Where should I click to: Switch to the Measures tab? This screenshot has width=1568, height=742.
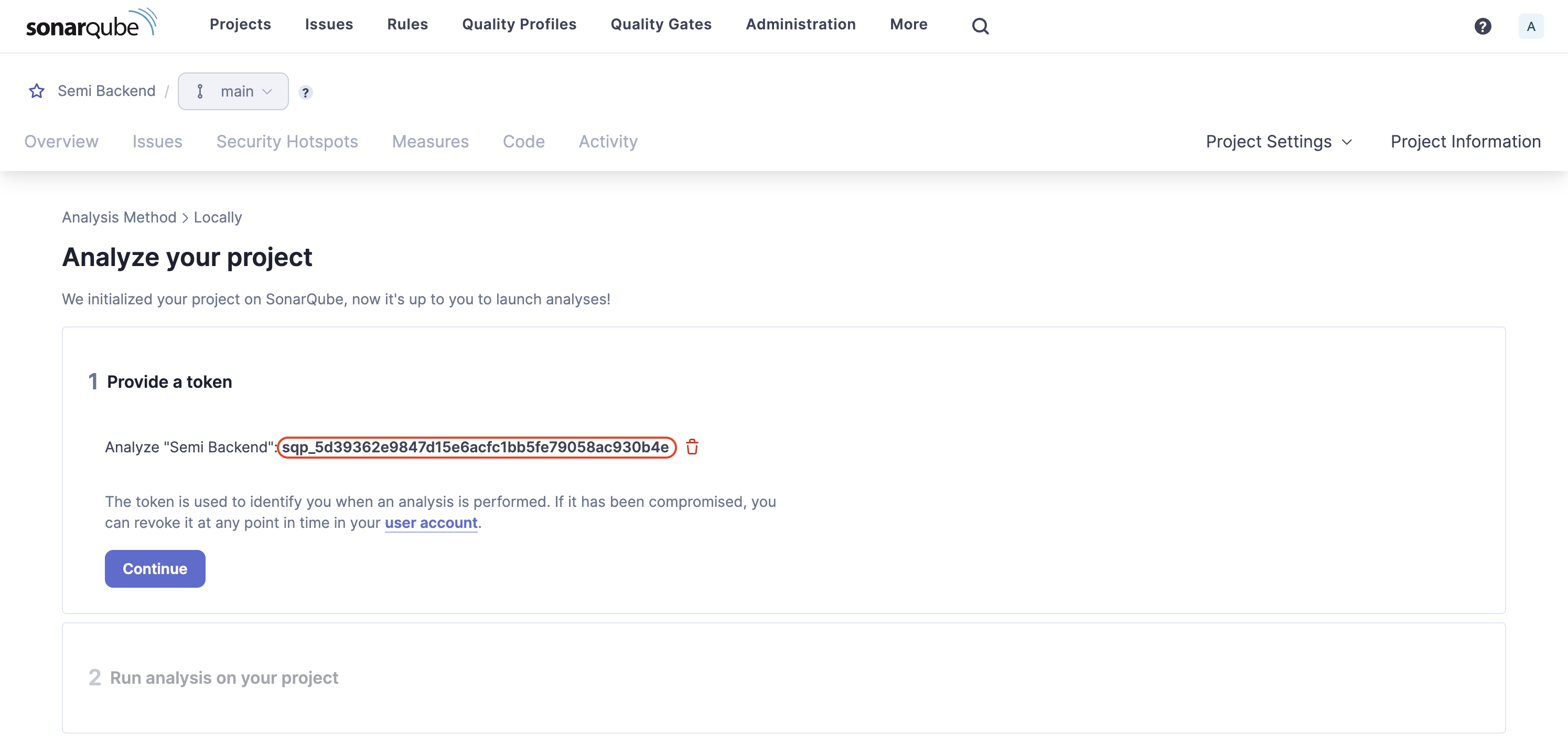click(x=429, y=141)
